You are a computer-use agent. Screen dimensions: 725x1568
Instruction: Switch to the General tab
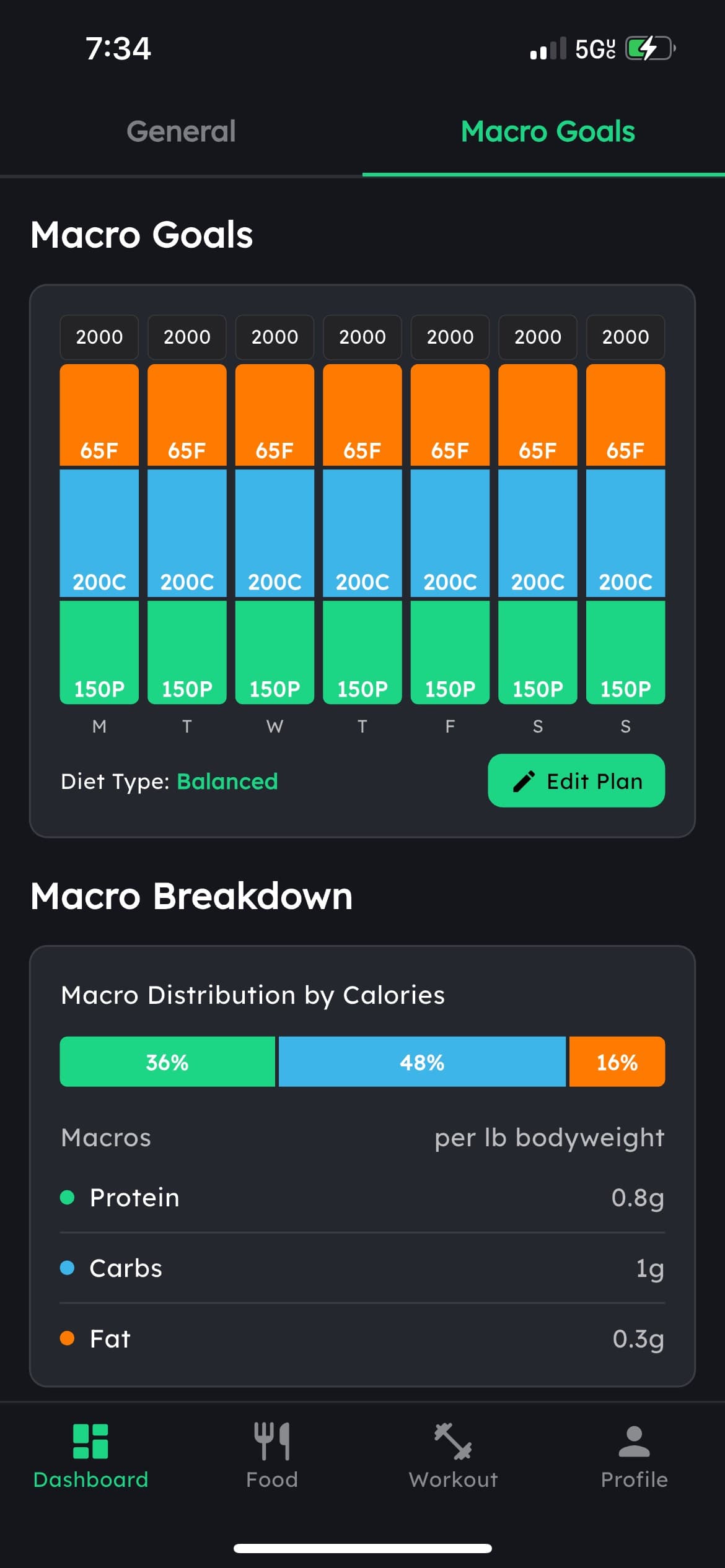(181, 131)
